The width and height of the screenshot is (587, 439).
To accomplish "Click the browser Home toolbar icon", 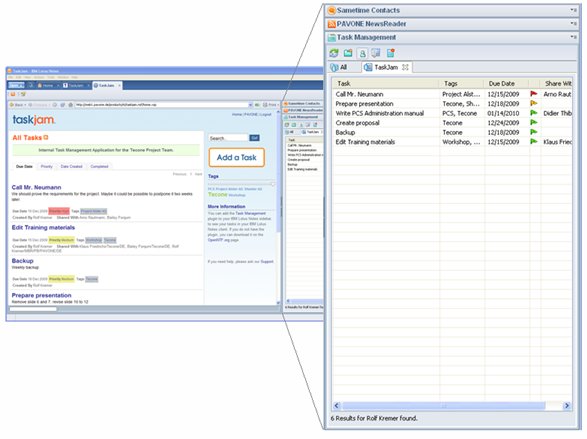I will click(x=70, y=105).
